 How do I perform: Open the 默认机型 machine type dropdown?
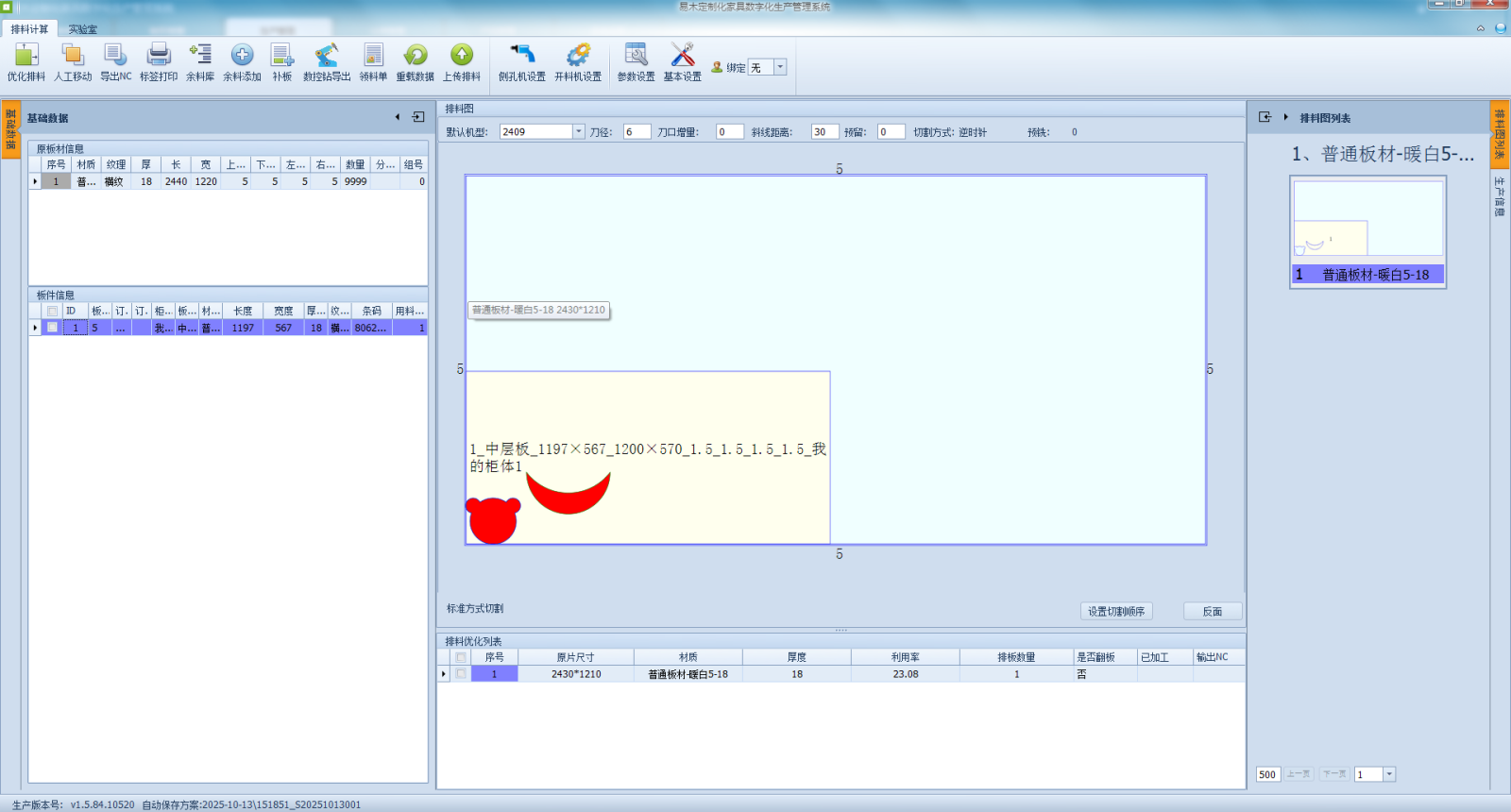click(x=578, y=132)
